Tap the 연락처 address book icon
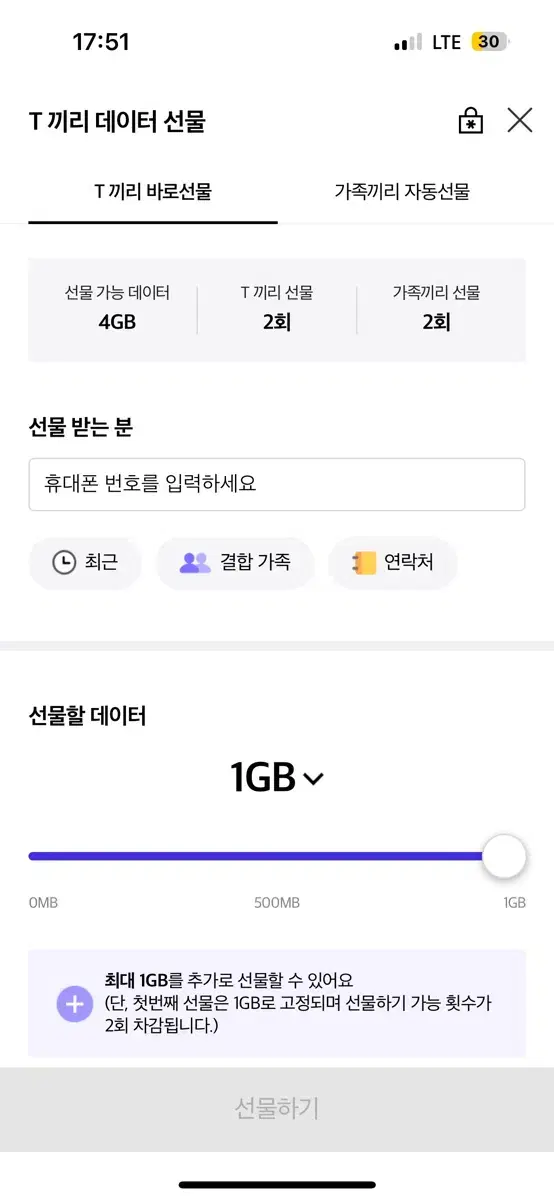 coord(363,562)
